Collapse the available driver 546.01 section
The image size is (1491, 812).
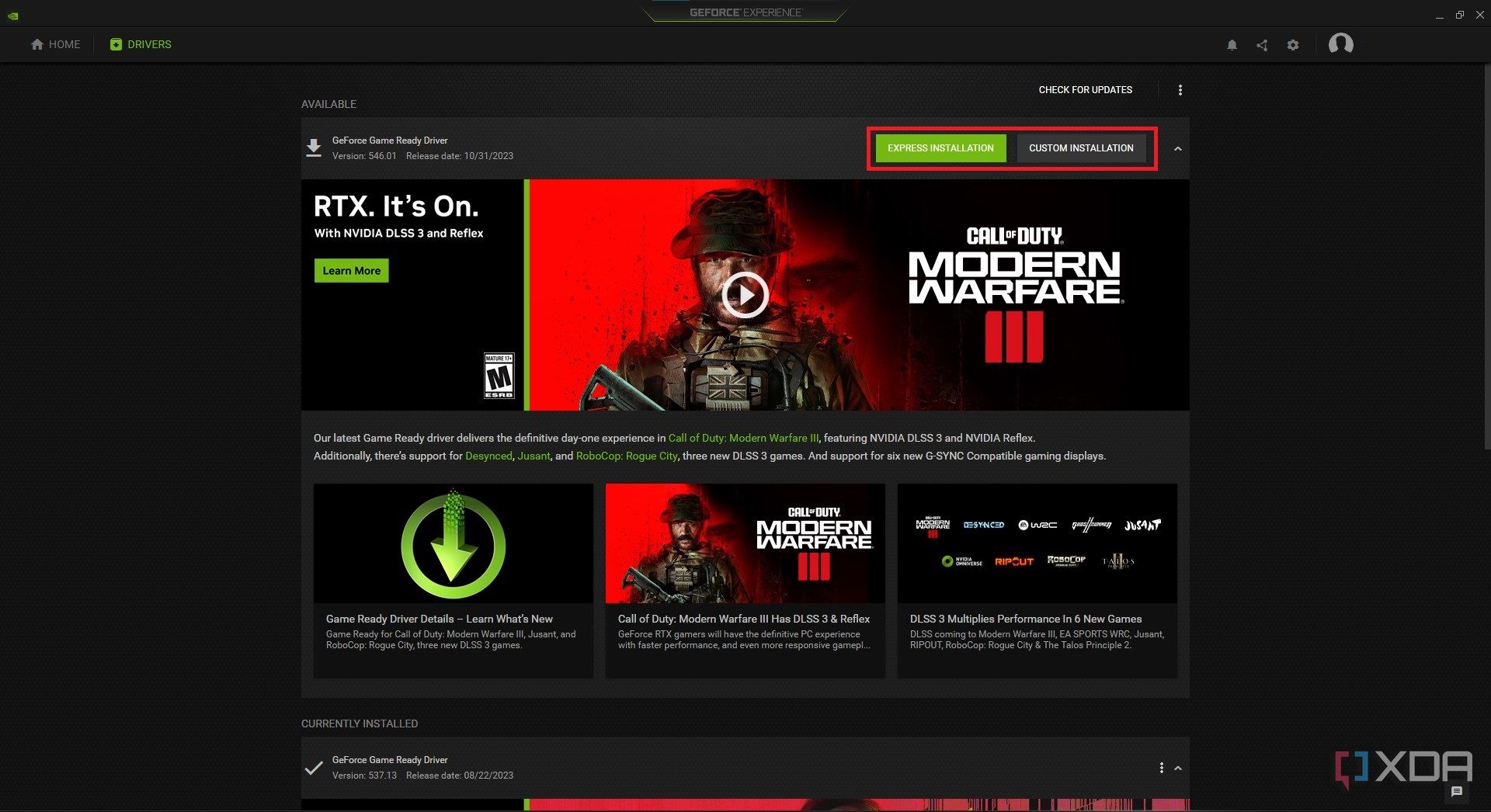pyautogui.click(x=1178, y=148)
